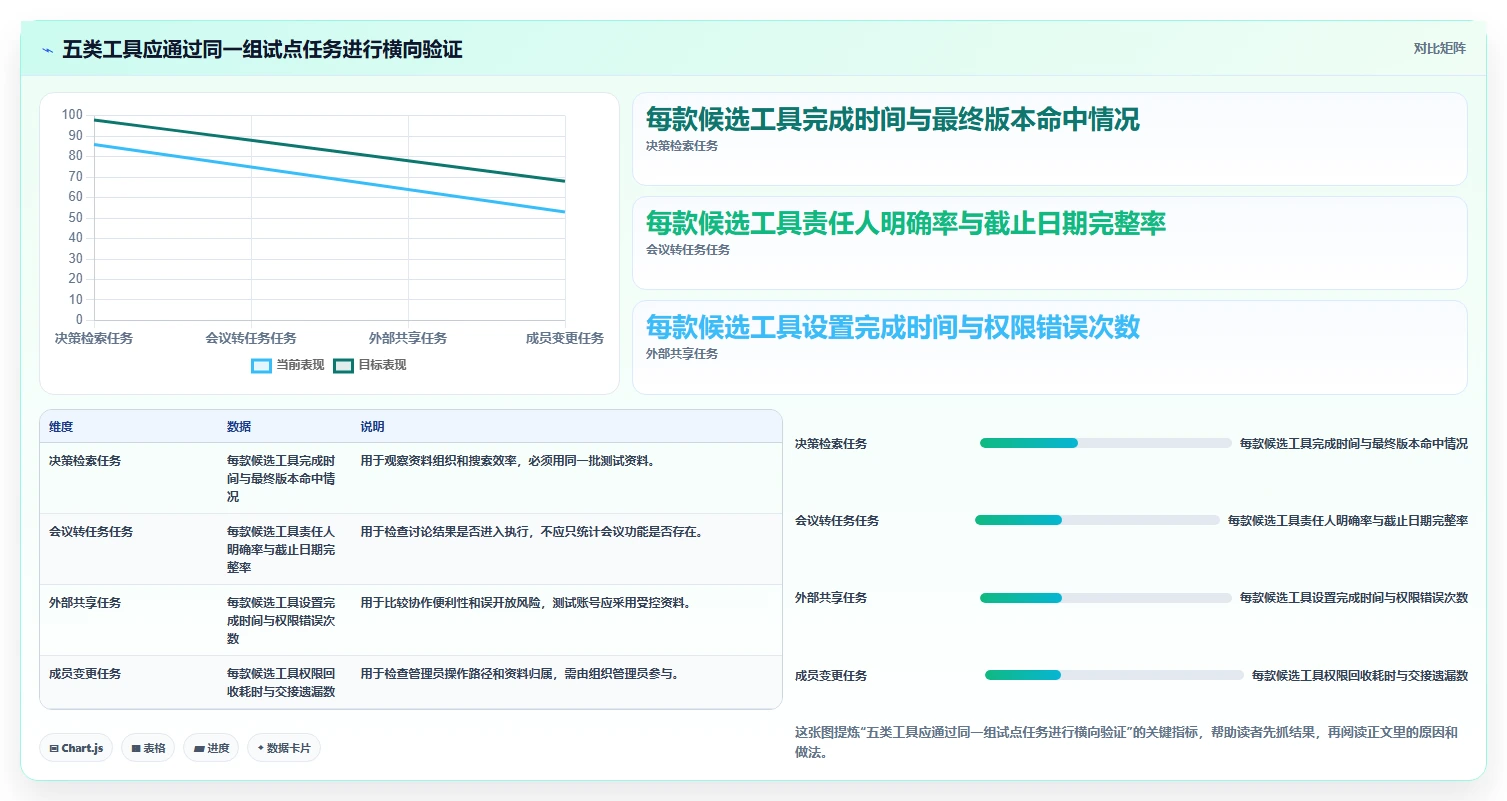This screenshot has height=801, width=1507.
Task: Click the chart x-axis label 决策检索任务
Action: (x=94, y=338)
